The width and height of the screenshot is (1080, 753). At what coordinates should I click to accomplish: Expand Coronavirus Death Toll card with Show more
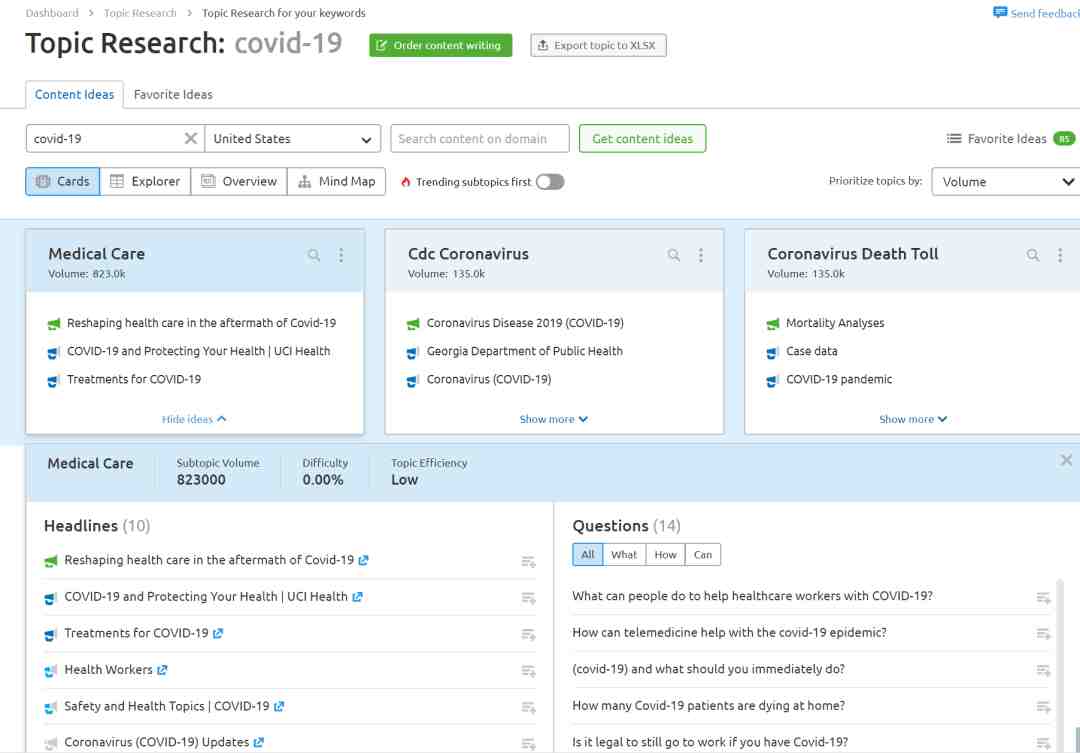(913, 419)
